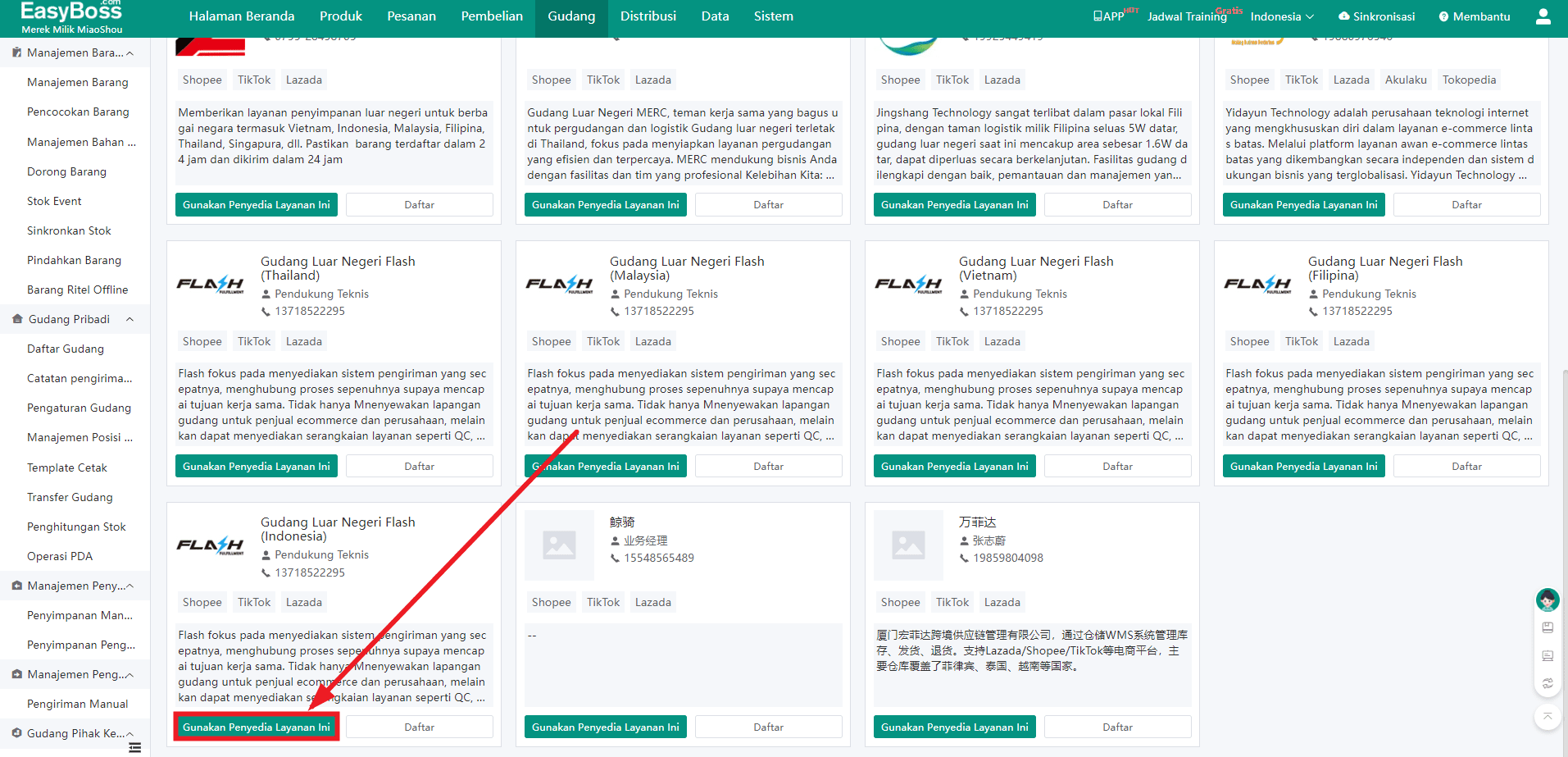Screen dimensions: 1568x757
Task: Open Sinkronkan Stok in sidebar
Action: tap(69, 230)
